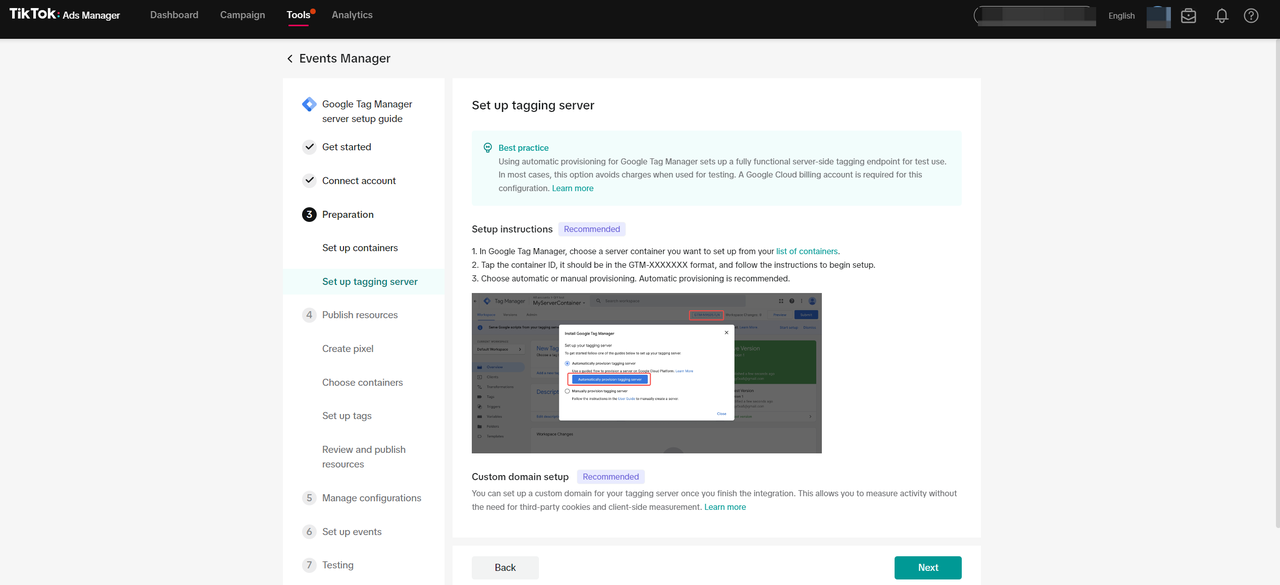The image size is (1280, 585).
Task: Click the GTM setup instructions screenshot
Action: click(646, 372)
